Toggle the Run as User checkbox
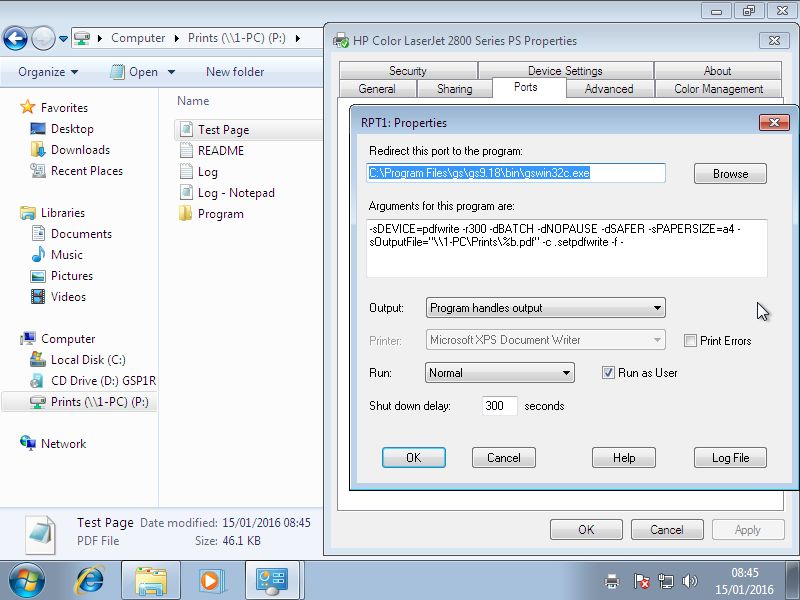800x600 pixels. tap(608, 372)
